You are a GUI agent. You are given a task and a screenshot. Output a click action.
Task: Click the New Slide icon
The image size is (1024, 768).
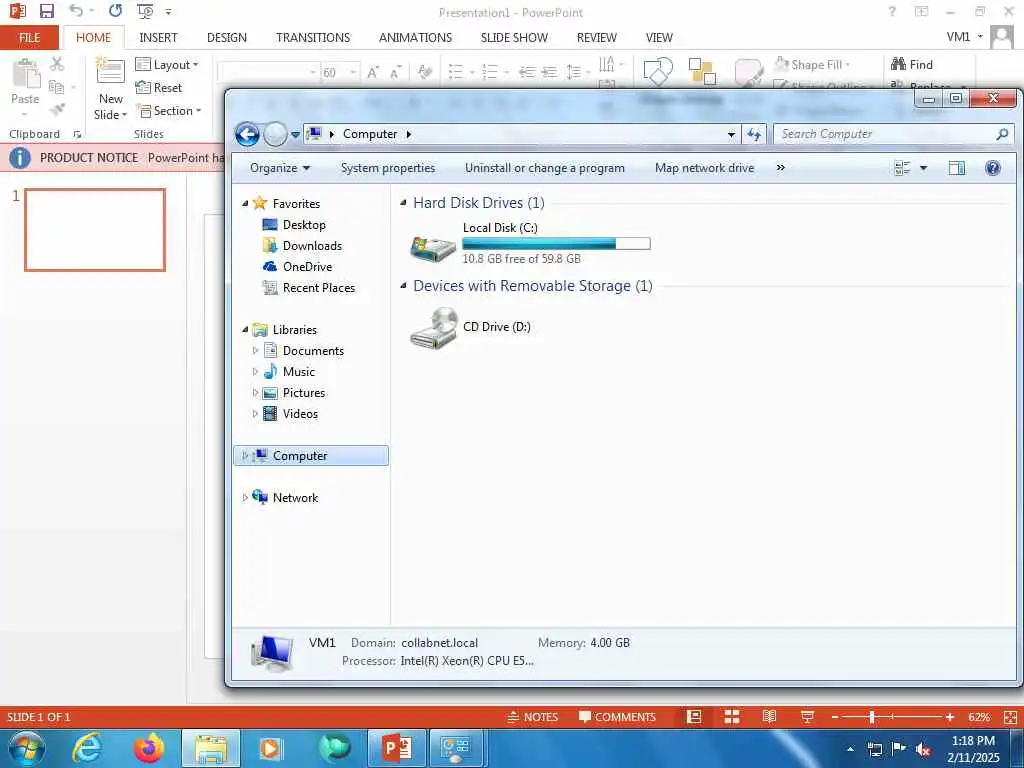click(x=110, y=72)
